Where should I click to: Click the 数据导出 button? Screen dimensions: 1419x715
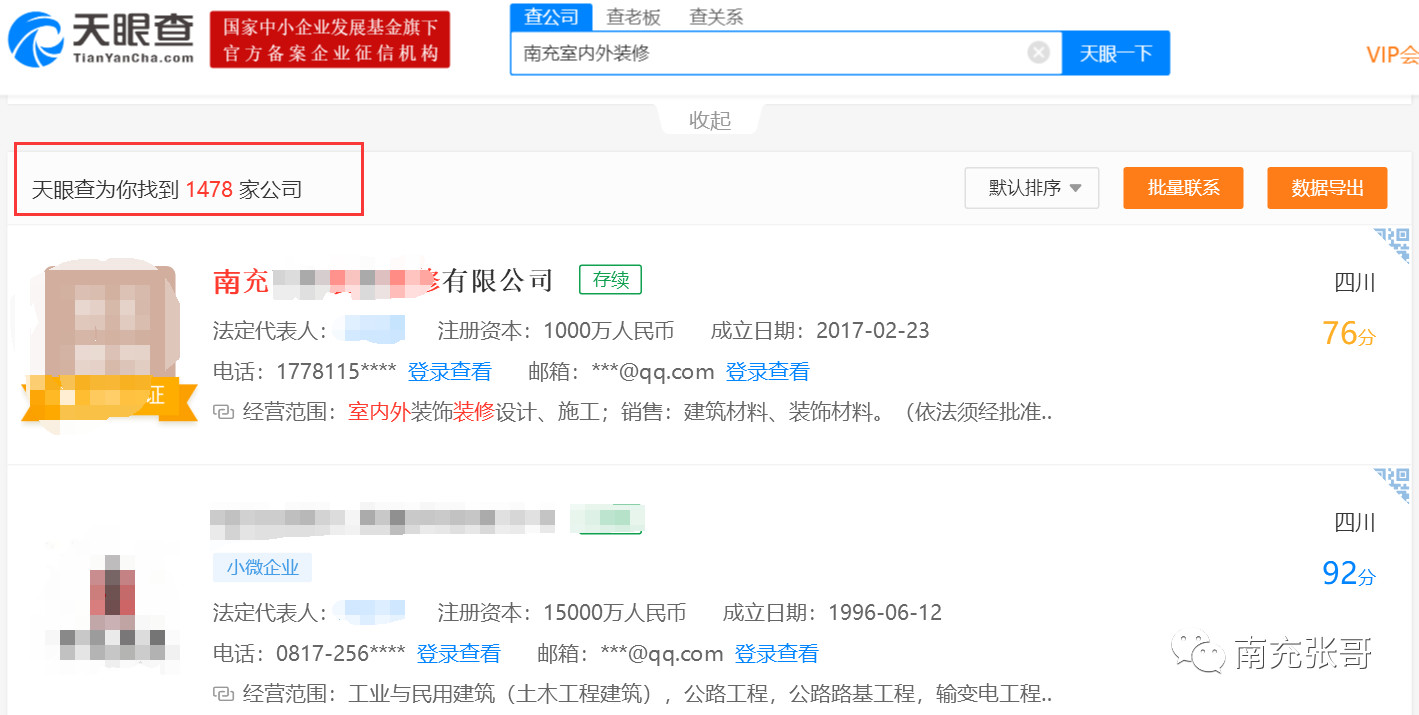coord(1327,188)
